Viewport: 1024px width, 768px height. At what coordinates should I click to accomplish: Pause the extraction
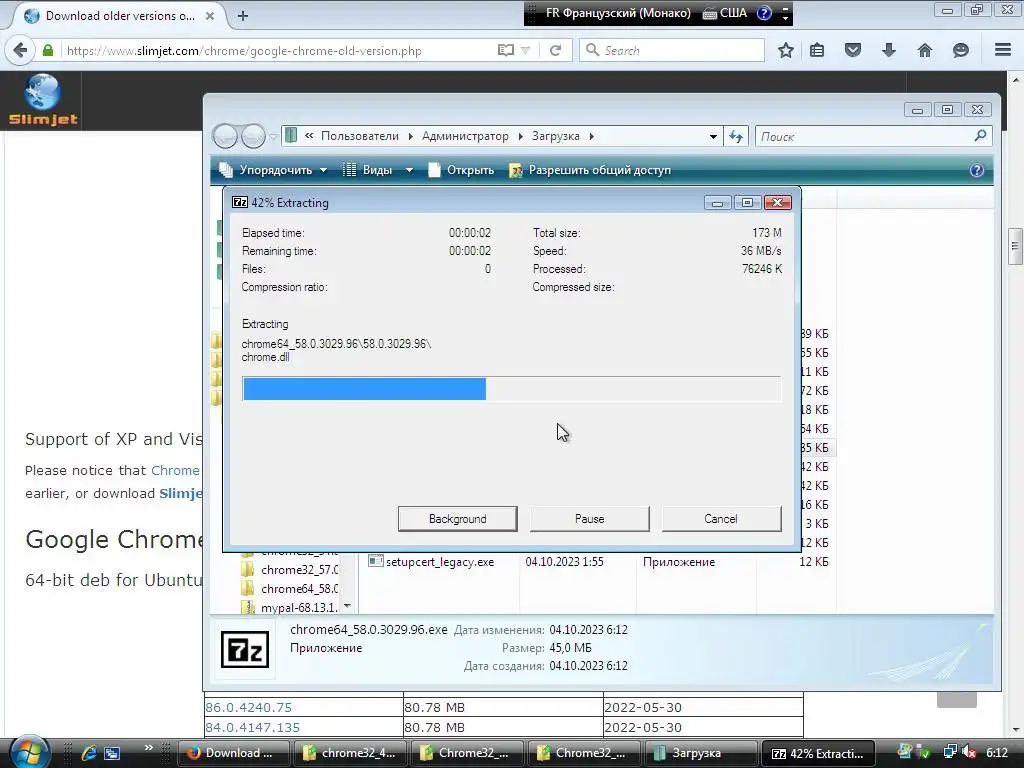tap(590, 519)
